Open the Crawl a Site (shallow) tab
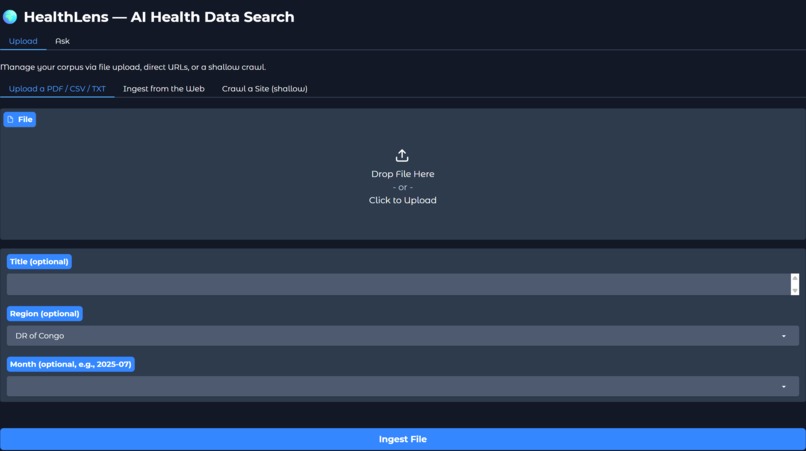 point(265,88)
